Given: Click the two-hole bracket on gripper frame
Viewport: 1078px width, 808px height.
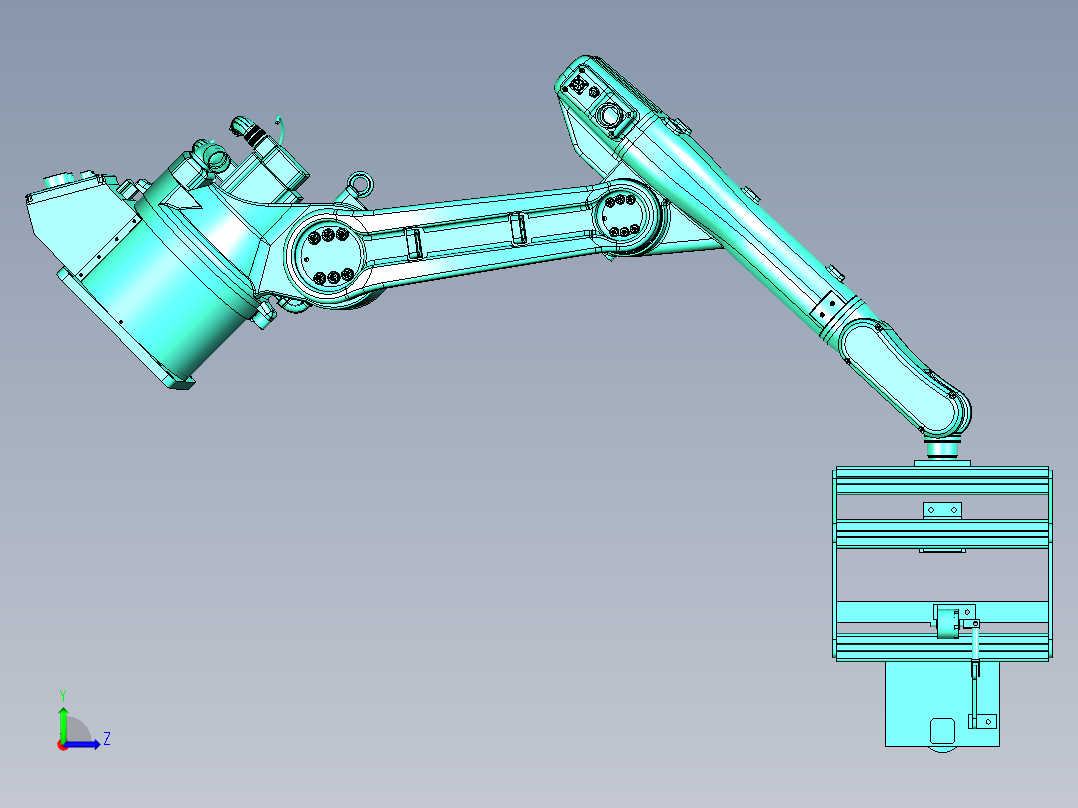Looking at the screenshot, I should [x=942, y=510].
